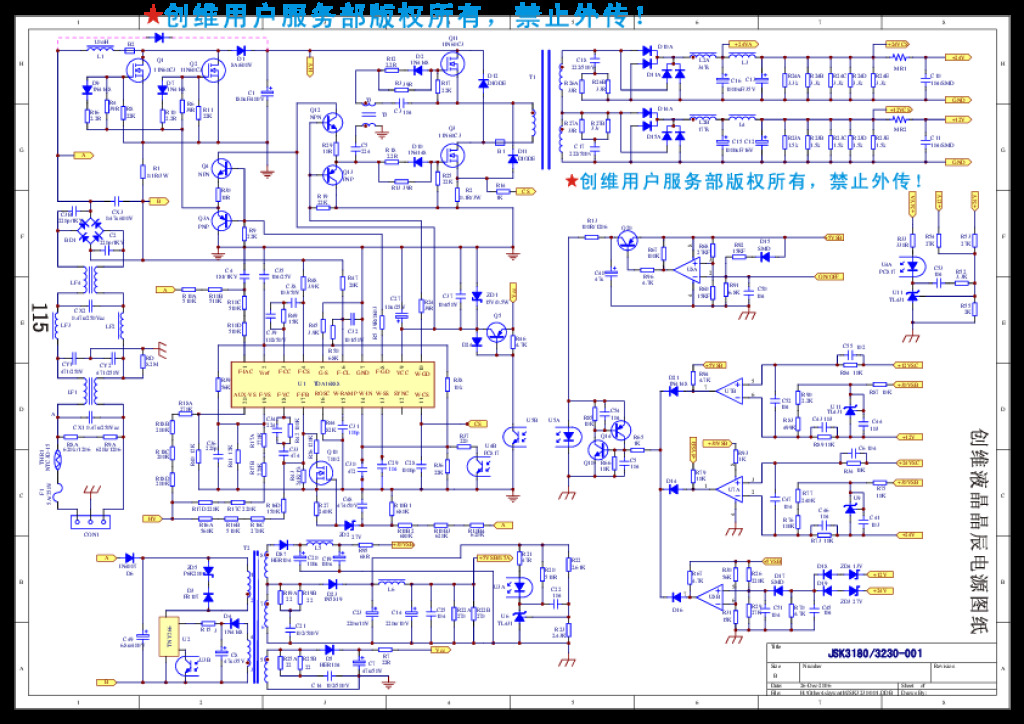Screen dimensions: 1024x724
Task: Select the GND port below +24V output
Action: pos(958,100)
